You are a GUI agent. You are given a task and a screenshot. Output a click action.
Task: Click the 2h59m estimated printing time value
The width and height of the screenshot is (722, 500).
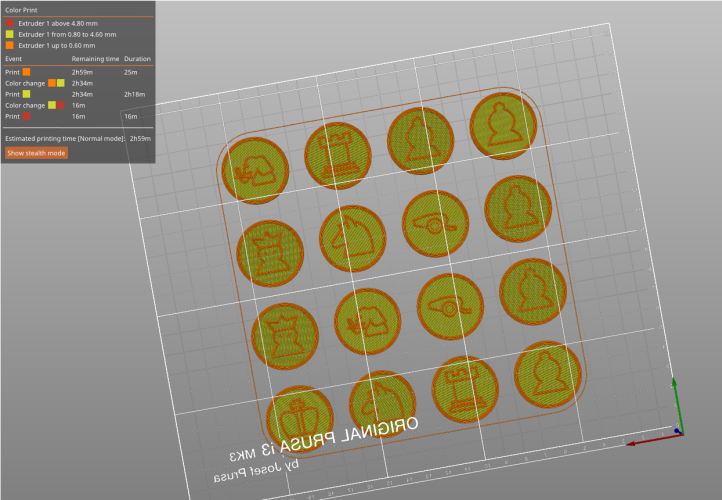coord(140,138)
